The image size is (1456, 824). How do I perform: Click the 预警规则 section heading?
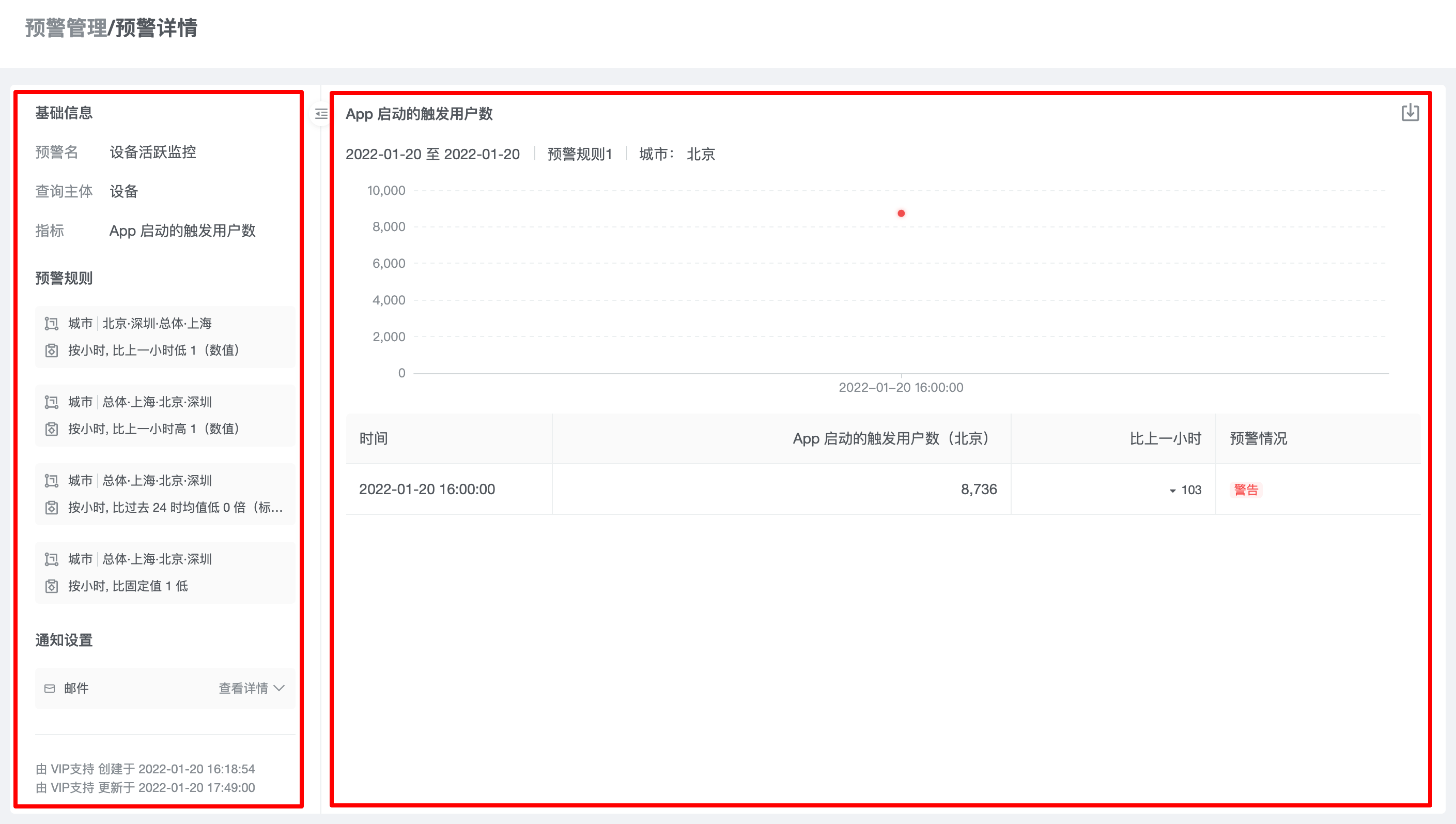point(64,279)
